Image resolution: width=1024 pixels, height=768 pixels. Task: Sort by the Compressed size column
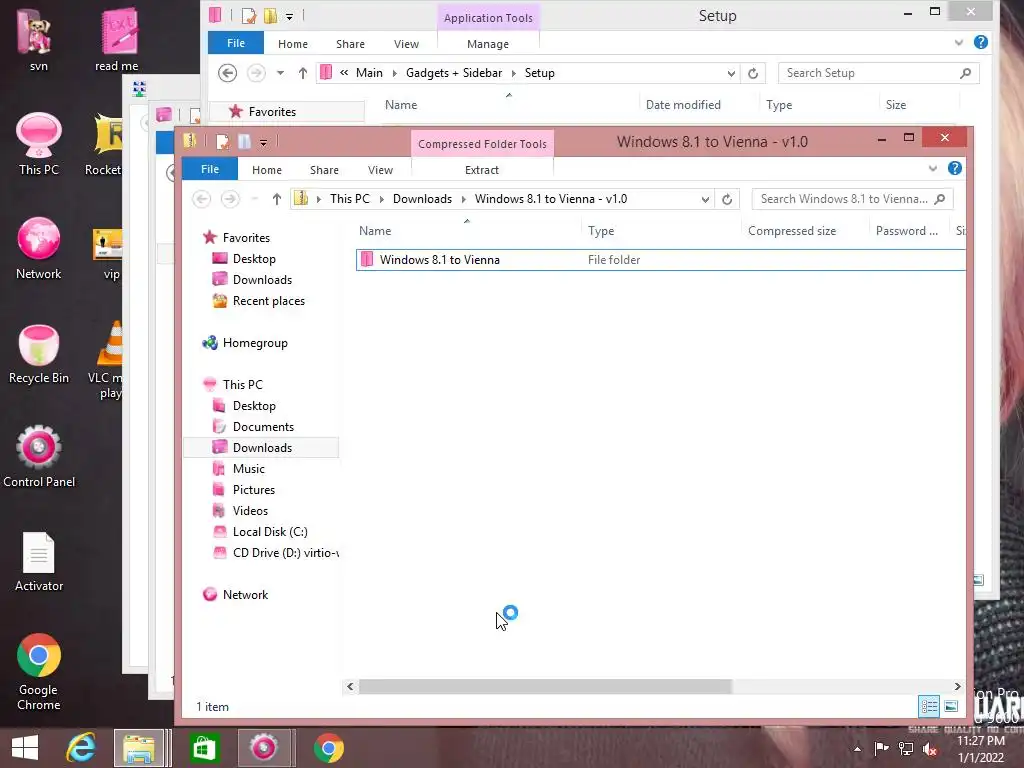pos(792,231)
